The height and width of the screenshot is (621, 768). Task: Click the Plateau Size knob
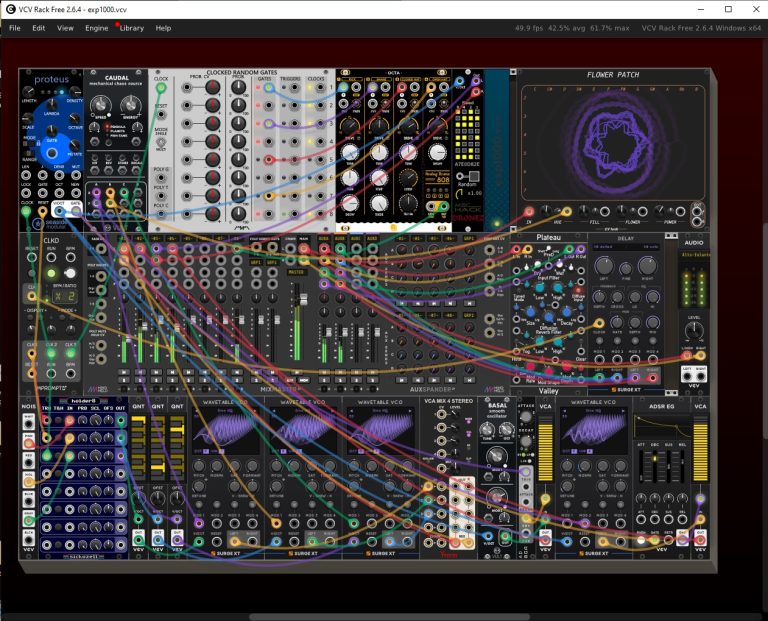530,312
